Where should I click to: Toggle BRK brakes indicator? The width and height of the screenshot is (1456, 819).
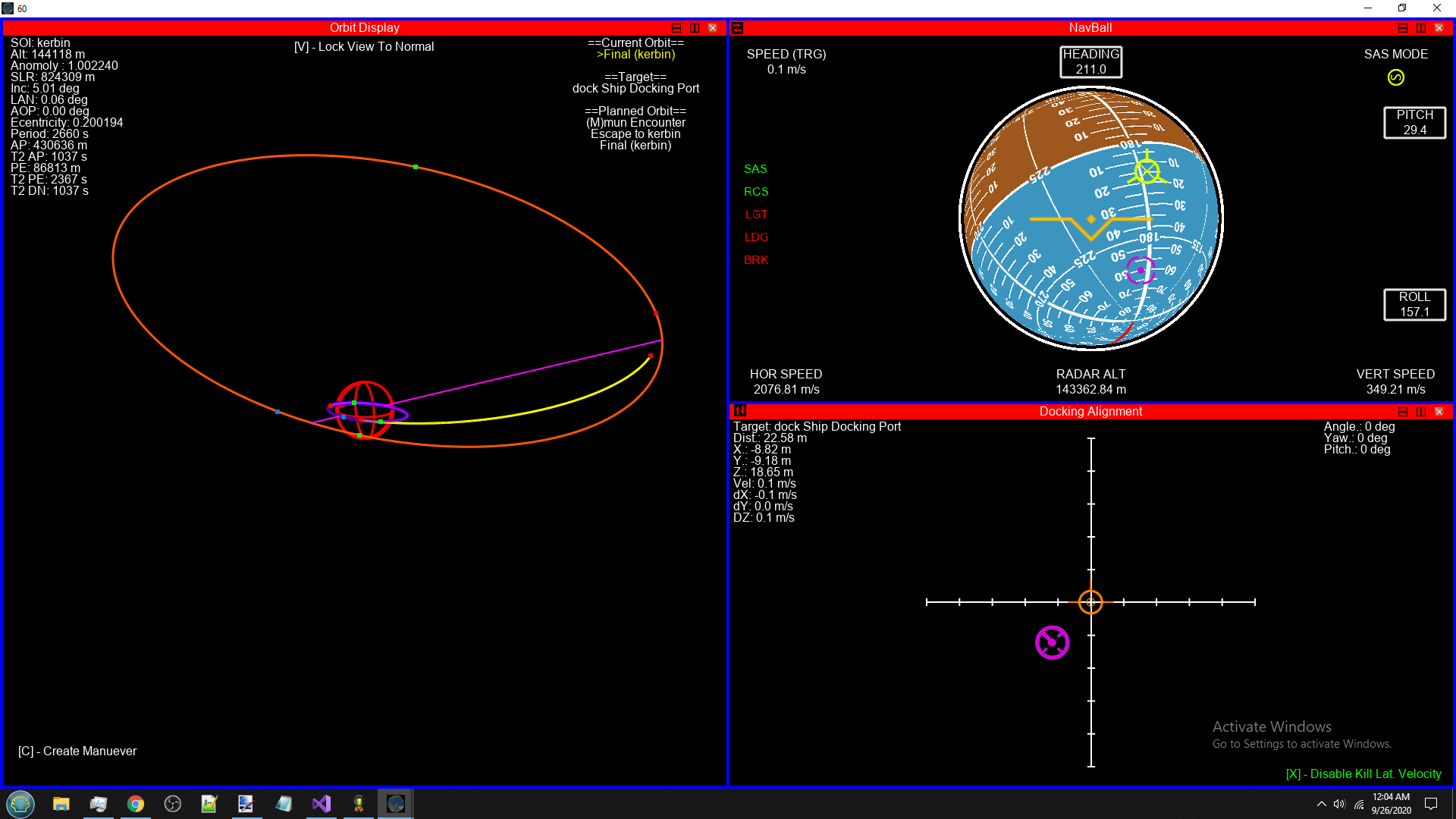755,259
